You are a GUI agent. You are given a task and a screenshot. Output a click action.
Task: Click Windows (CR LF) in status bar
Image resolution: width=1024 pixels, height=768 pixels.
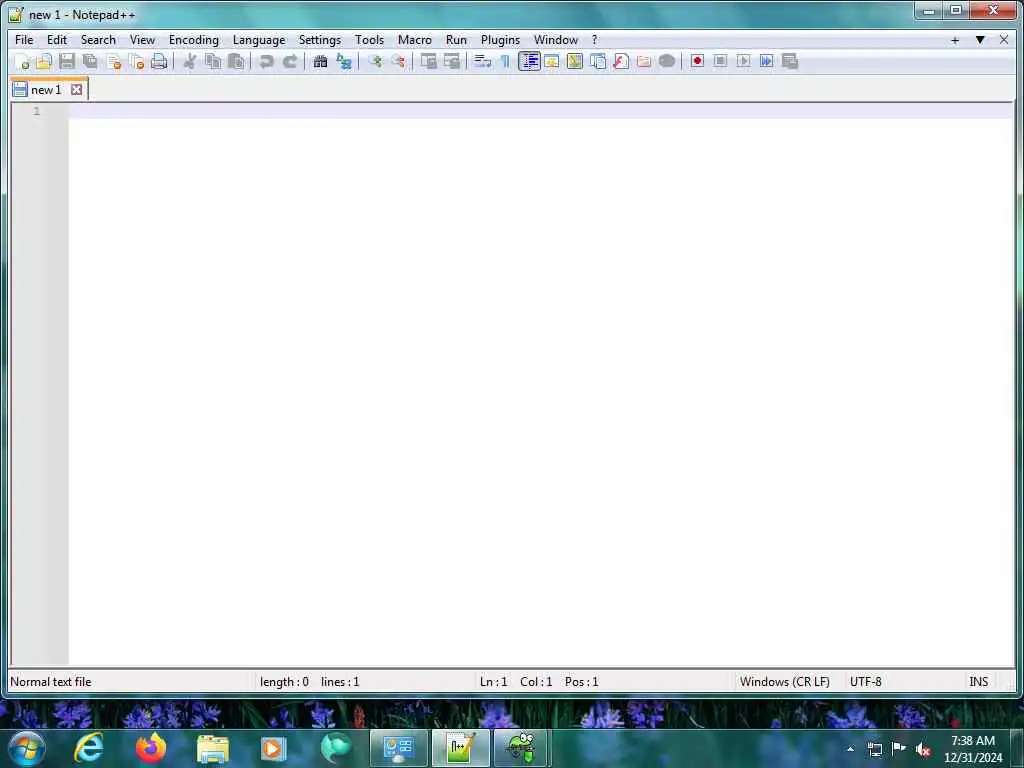point(784,682)
